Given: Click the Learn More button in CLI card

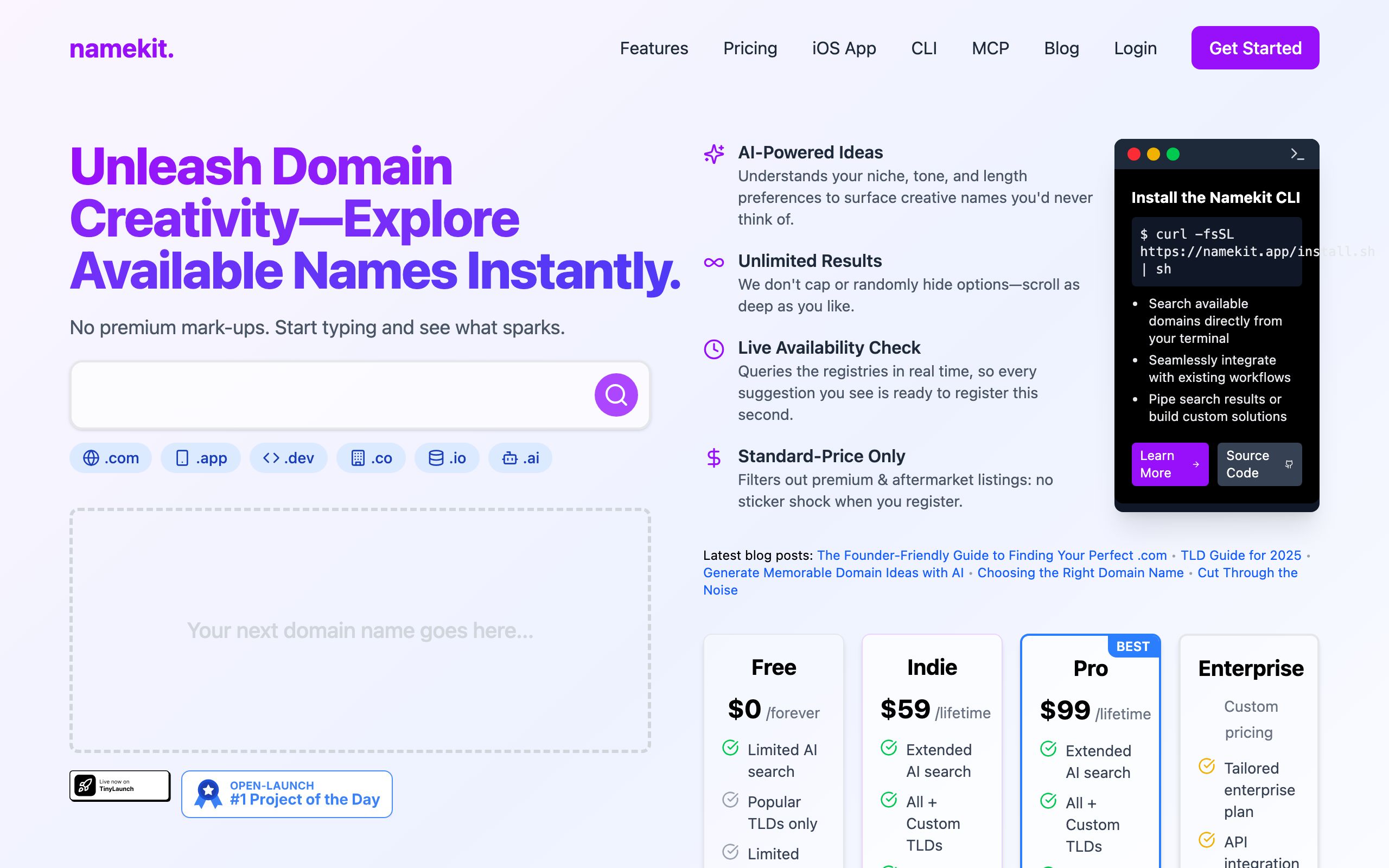Looking at the screenshot, I should pos(1170,464).
